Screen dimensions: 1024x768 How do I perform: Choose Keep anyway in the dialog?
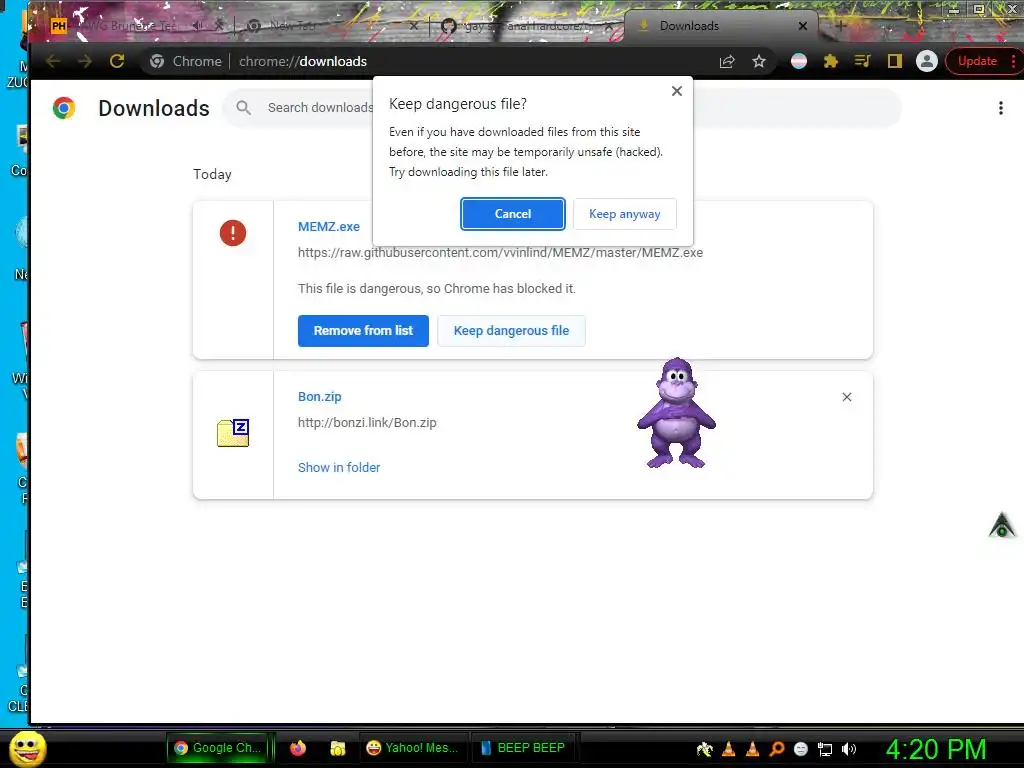tap(624, 214)
